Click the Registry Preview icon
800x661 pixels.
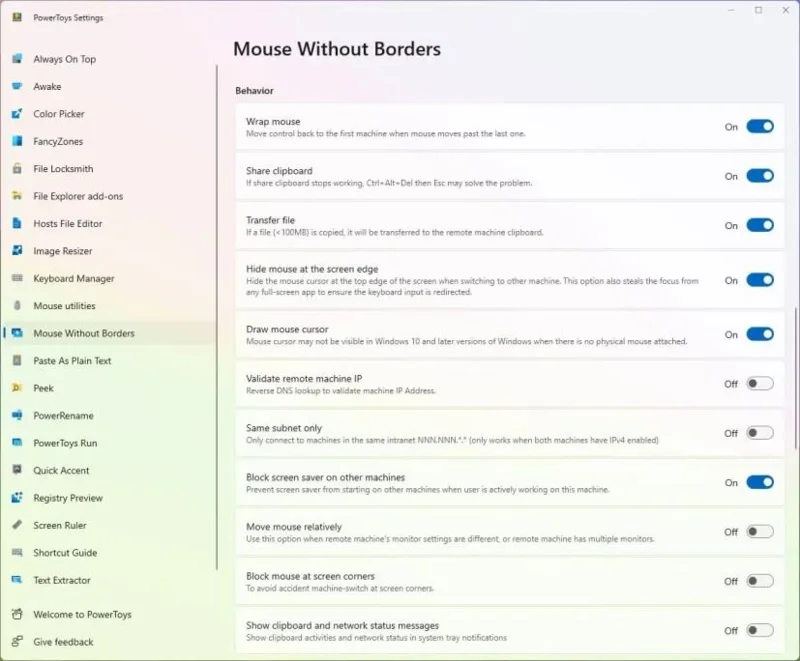(x=17, y=498)
